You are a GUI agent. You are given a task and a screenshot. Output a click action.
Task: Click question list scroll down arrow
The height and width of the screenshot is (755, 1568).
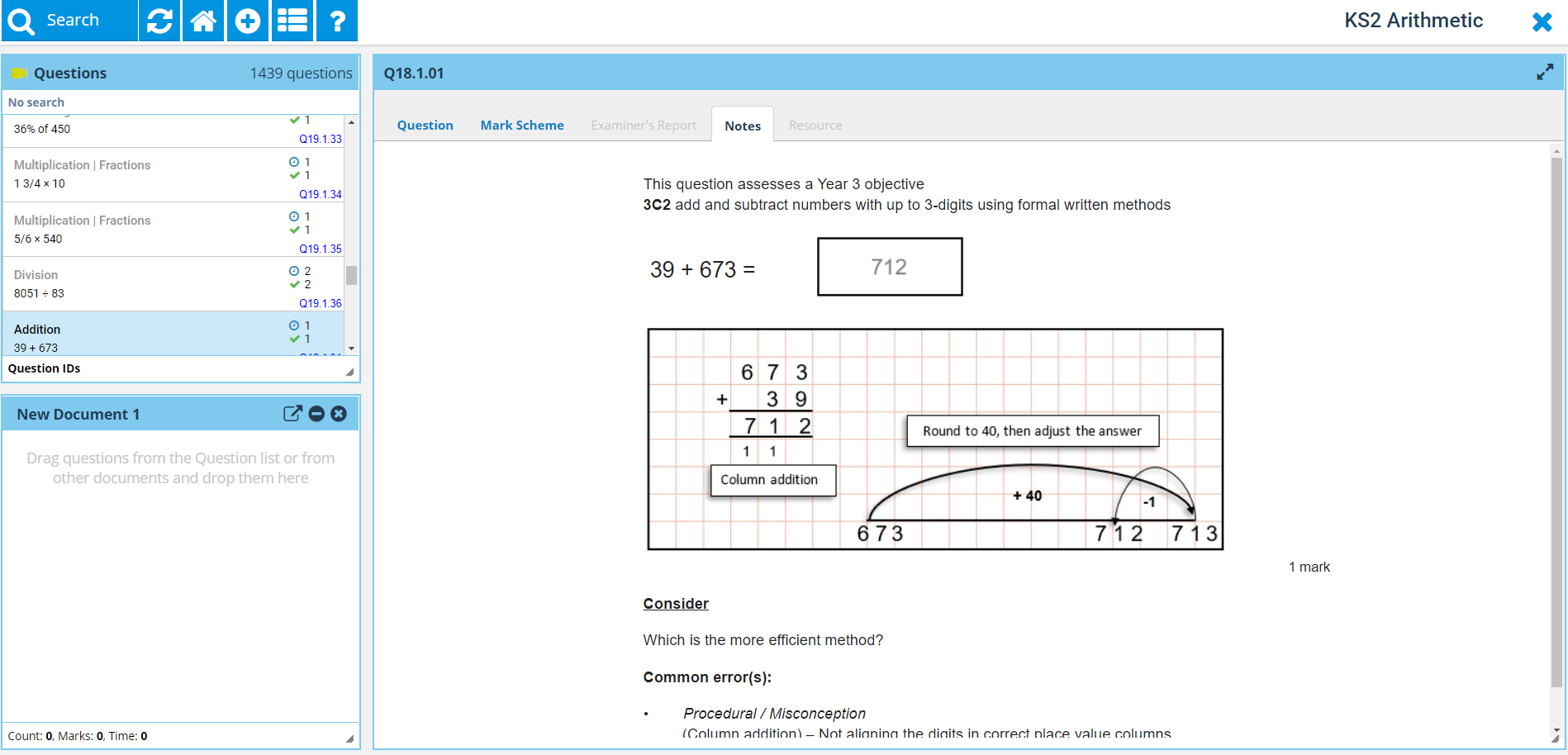[352, 349]
